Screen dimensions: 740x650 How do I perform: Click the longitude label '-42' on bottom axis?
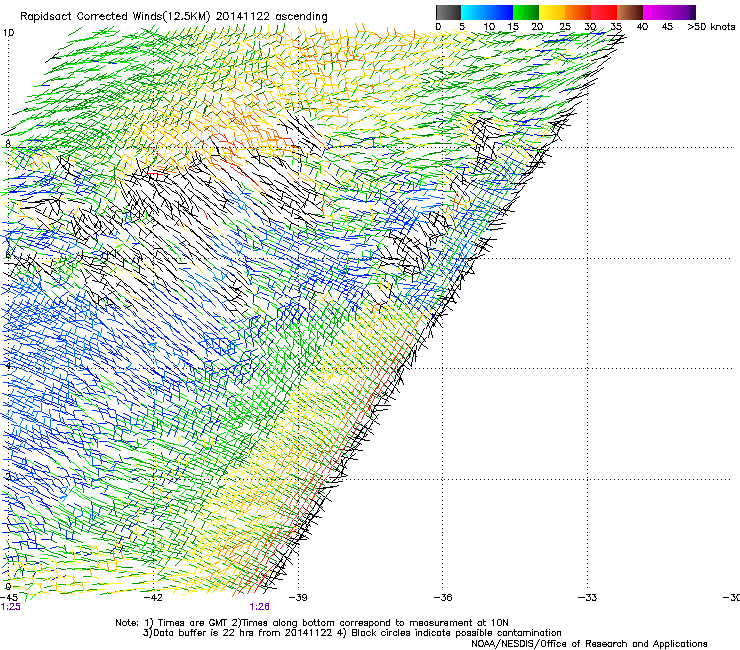click(153, 598)
